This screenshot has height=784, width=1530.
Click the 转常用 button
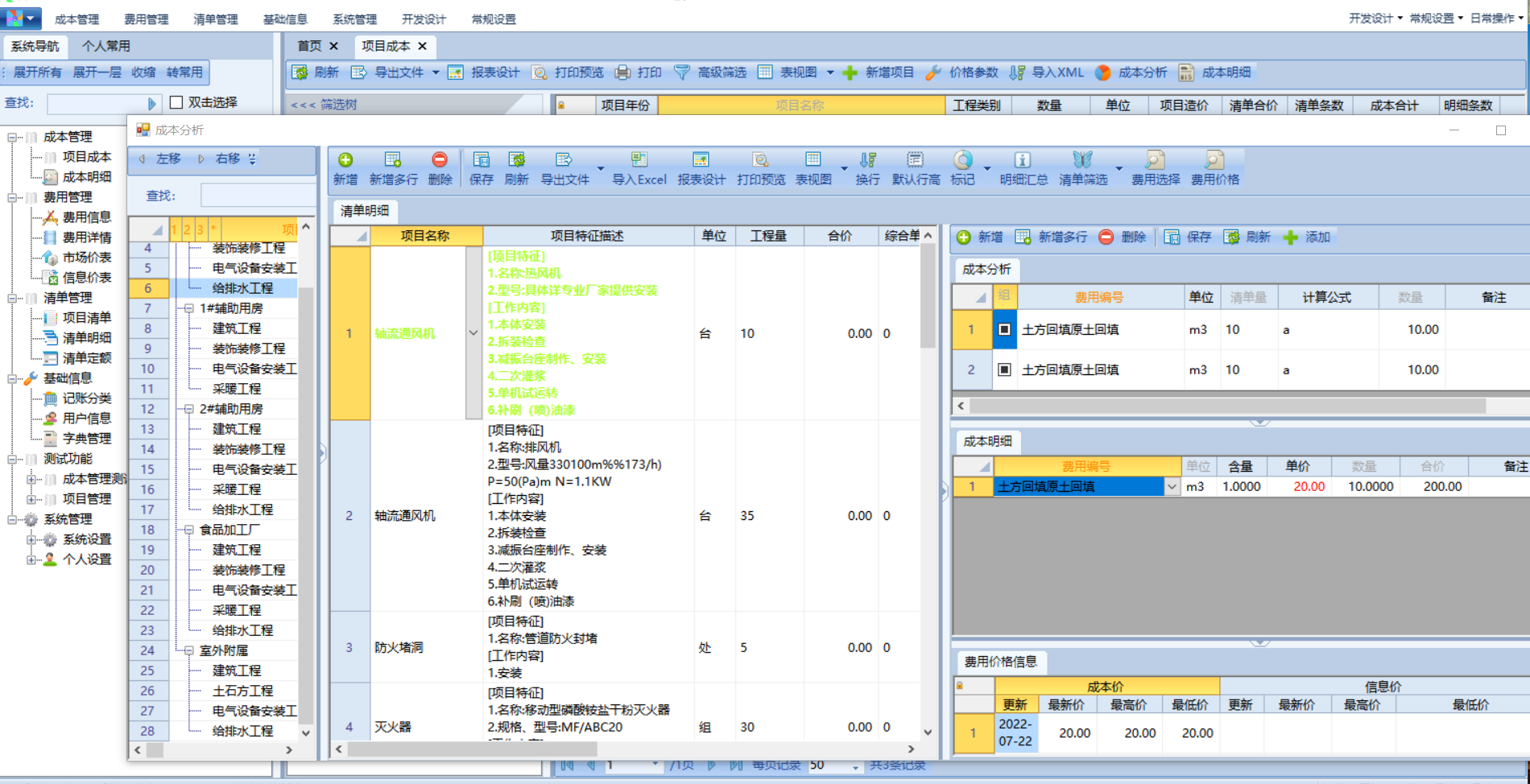coord(184,72)
